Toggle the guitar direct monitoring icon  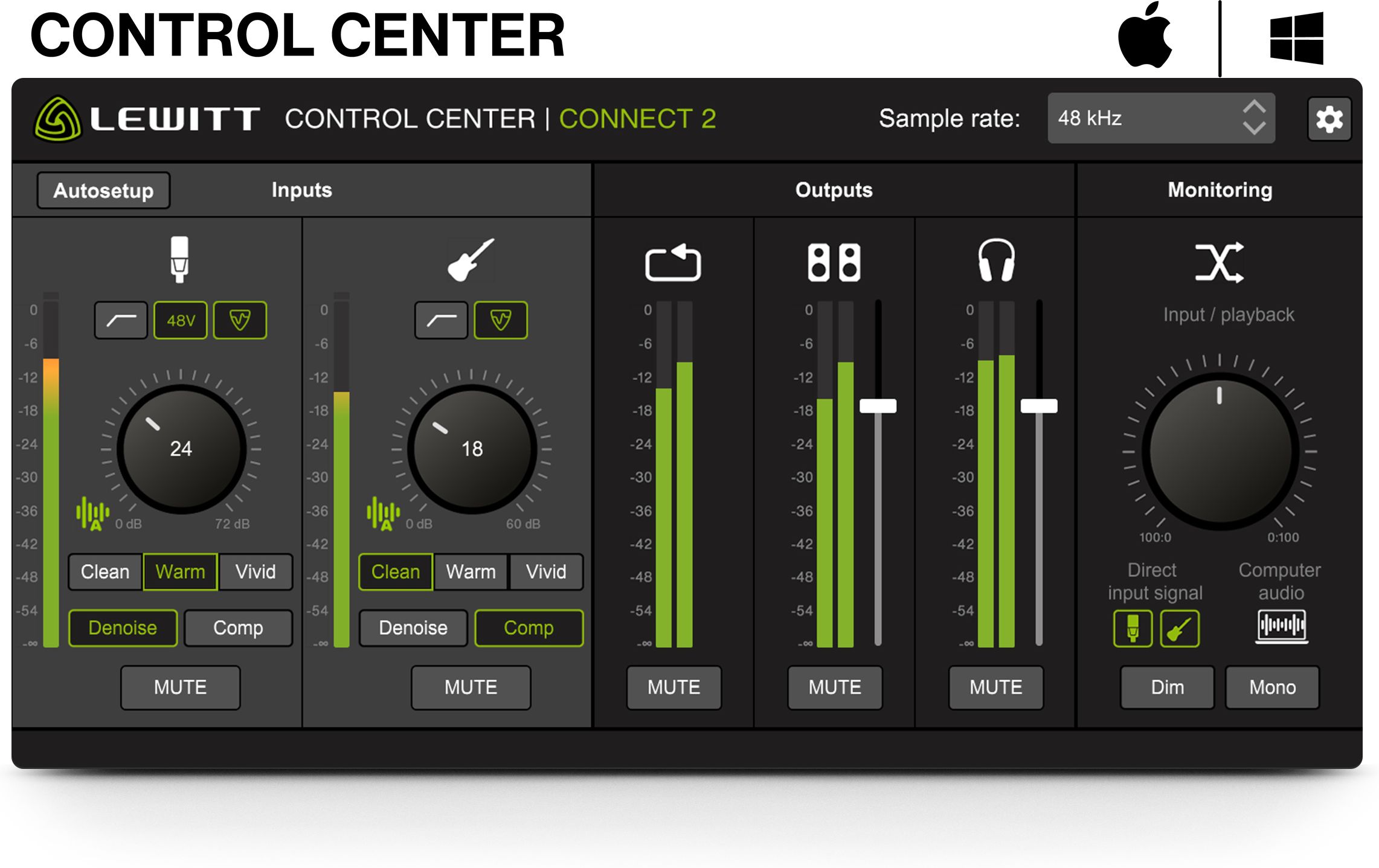click(1179, 628)
